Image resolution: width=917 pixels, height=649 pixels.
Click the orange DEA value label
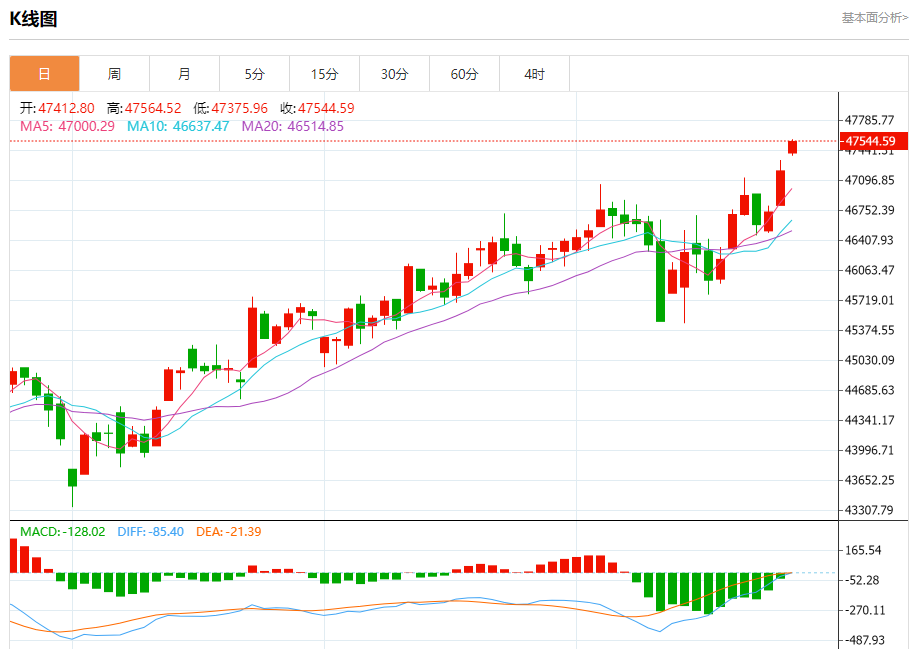228,531
